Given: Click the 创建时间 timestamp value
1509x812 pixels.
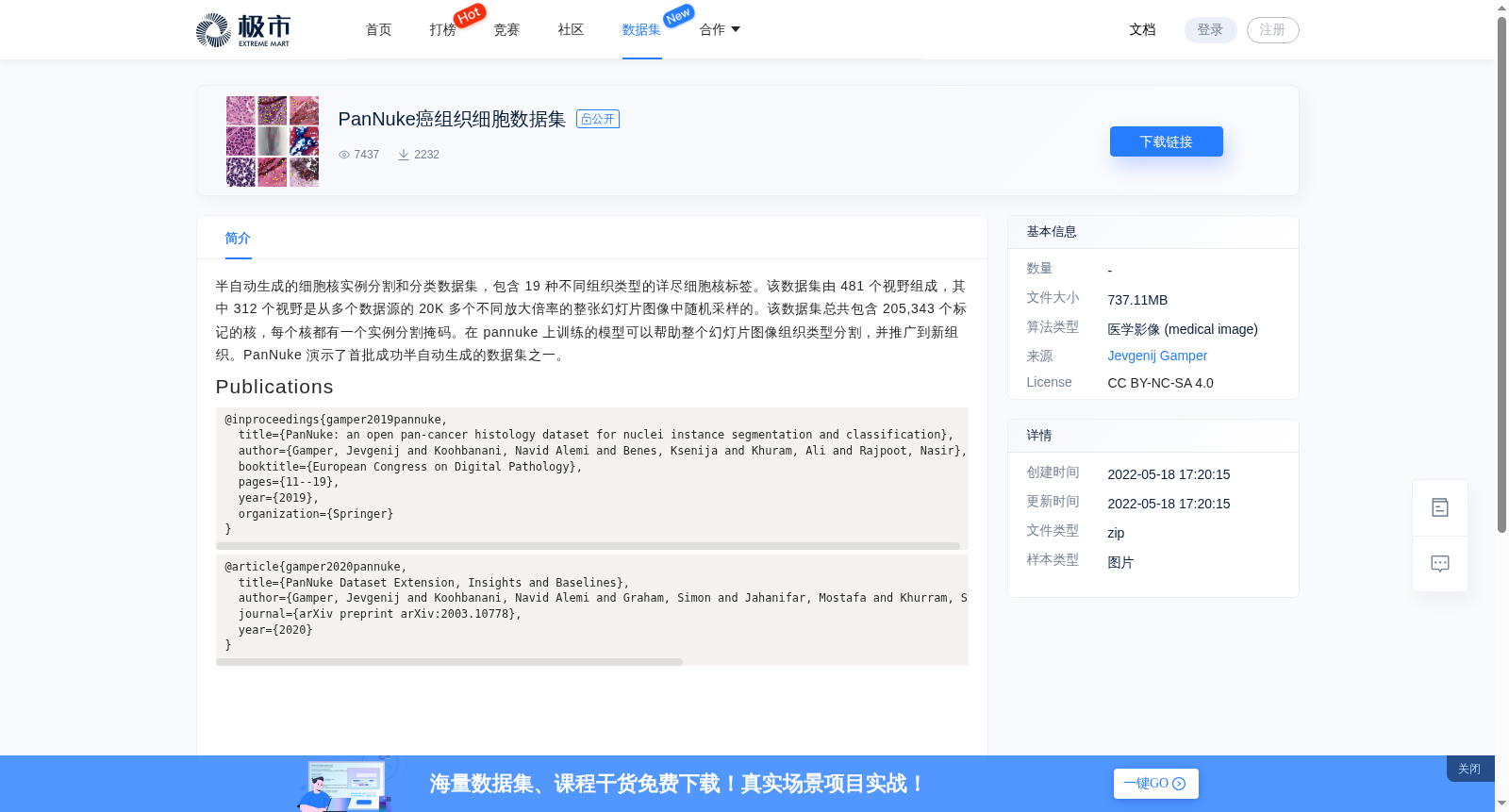Looking at the screenshot, I should 1169,474.
